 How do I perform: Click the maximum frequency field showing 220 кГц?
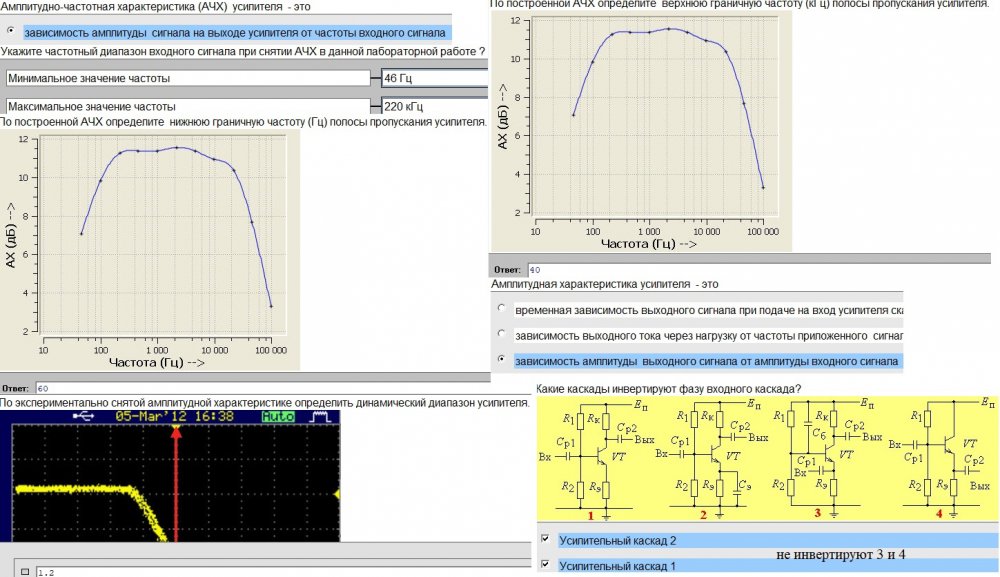[x=433, y=105]
